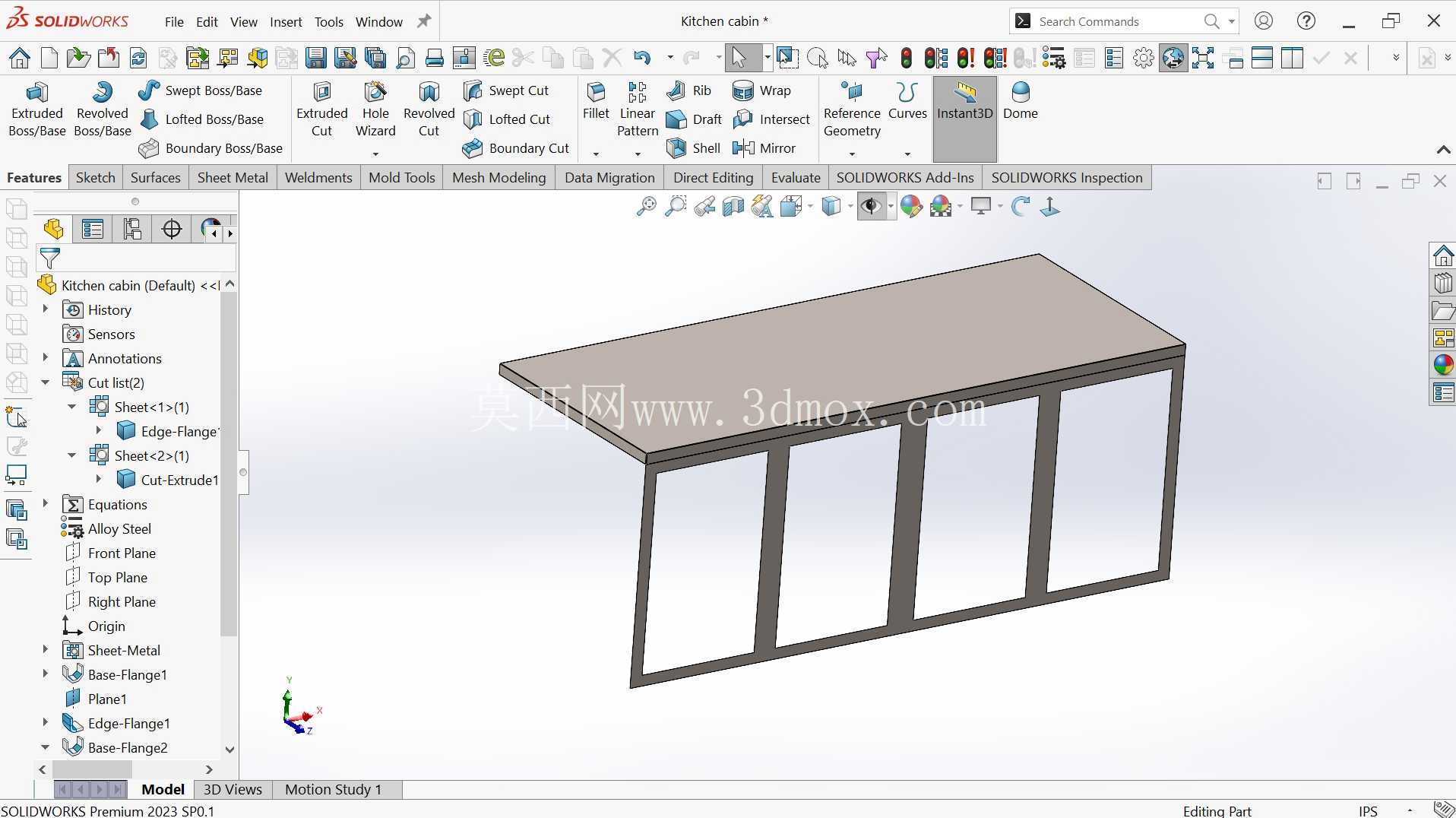Viewport: 1456px width, 818px height.
Task: Open the File menu
Action: (x=174, y=22)
